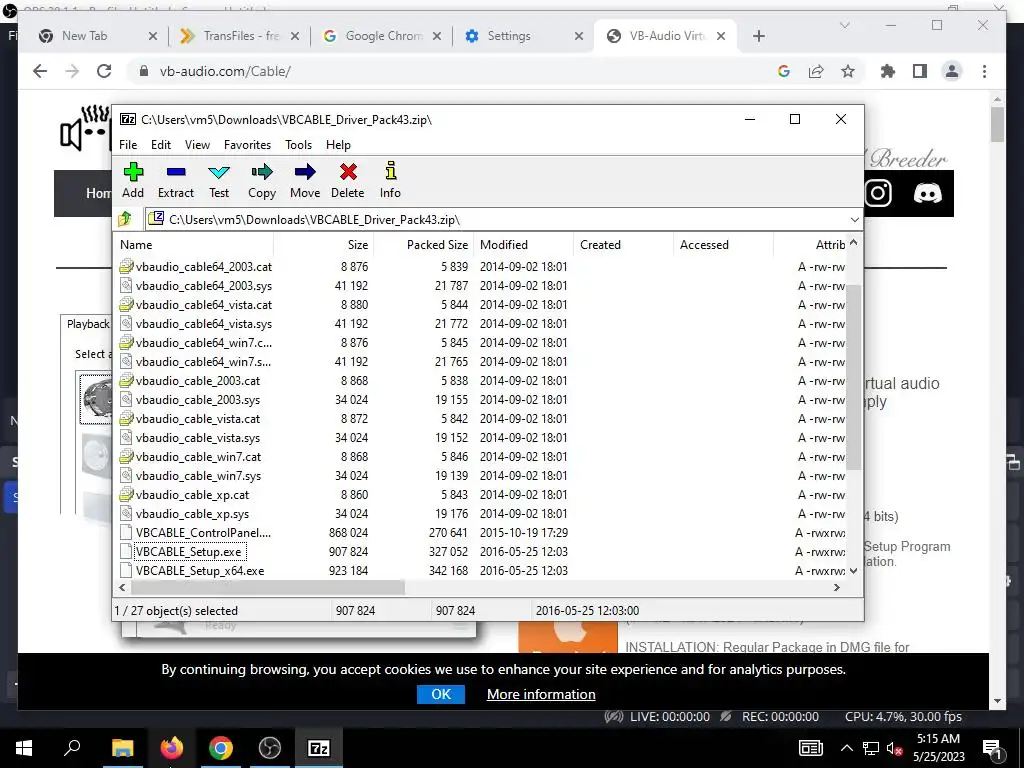Close the Google Chrome tab
The width and height of the screenshot is (1024, 768).
click(437, 37)
